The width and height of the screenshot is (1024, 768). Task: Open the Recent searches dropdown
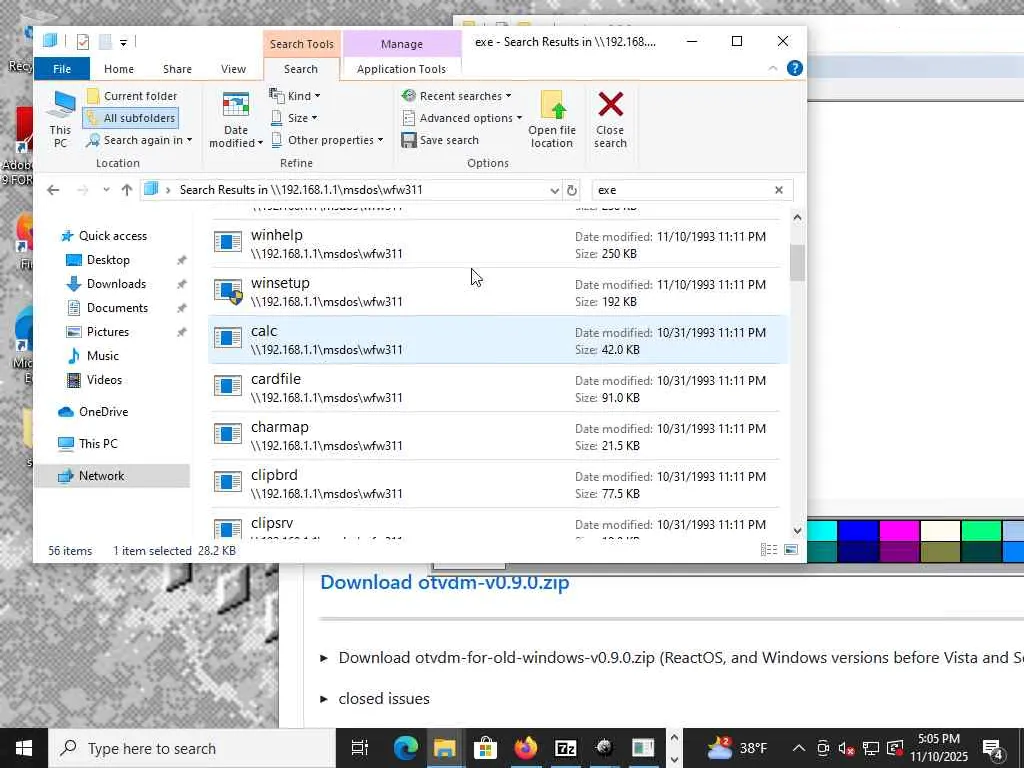[458, 96]
